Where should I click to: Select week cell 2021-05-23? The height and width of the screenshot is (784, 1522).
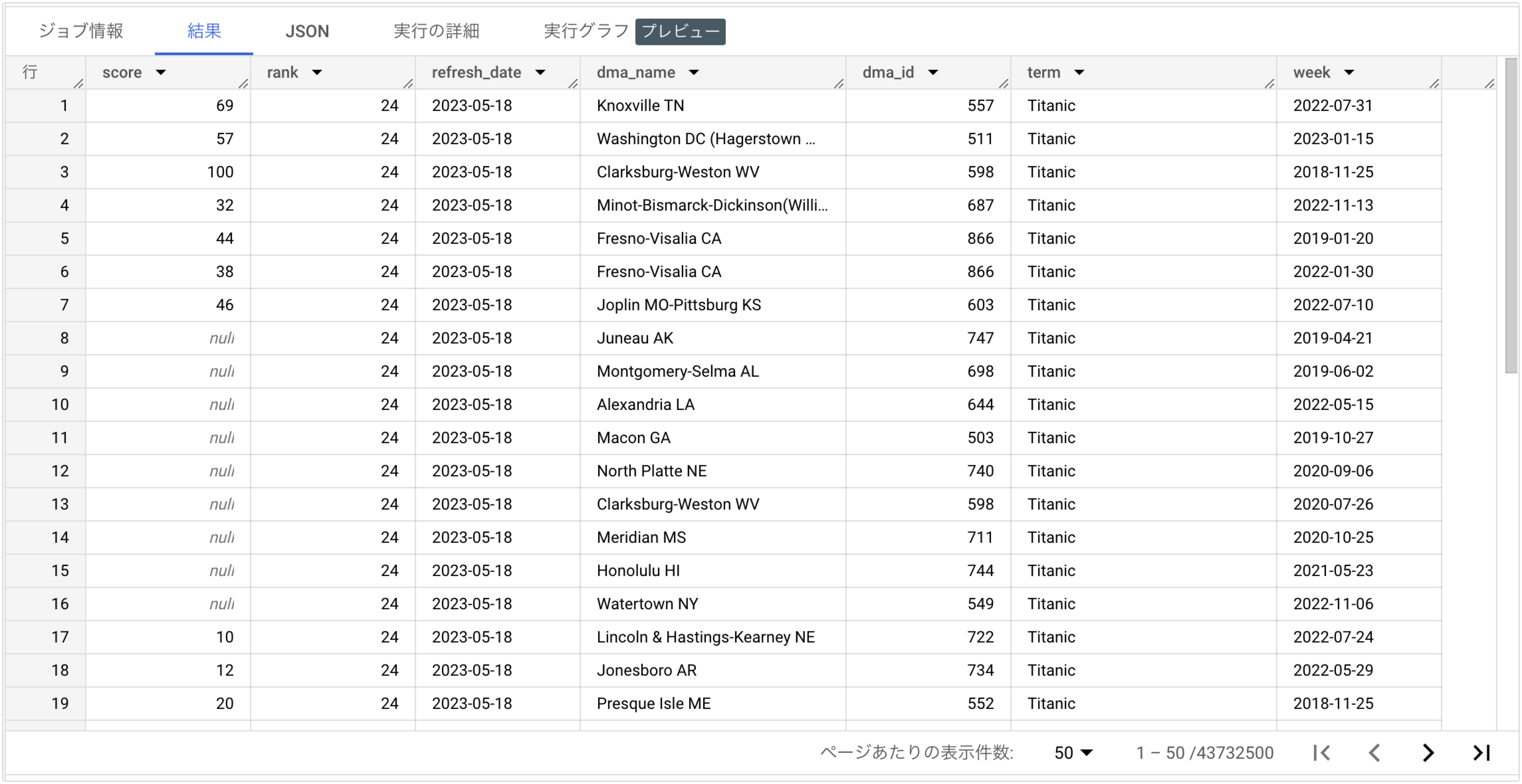point(1359,571)
